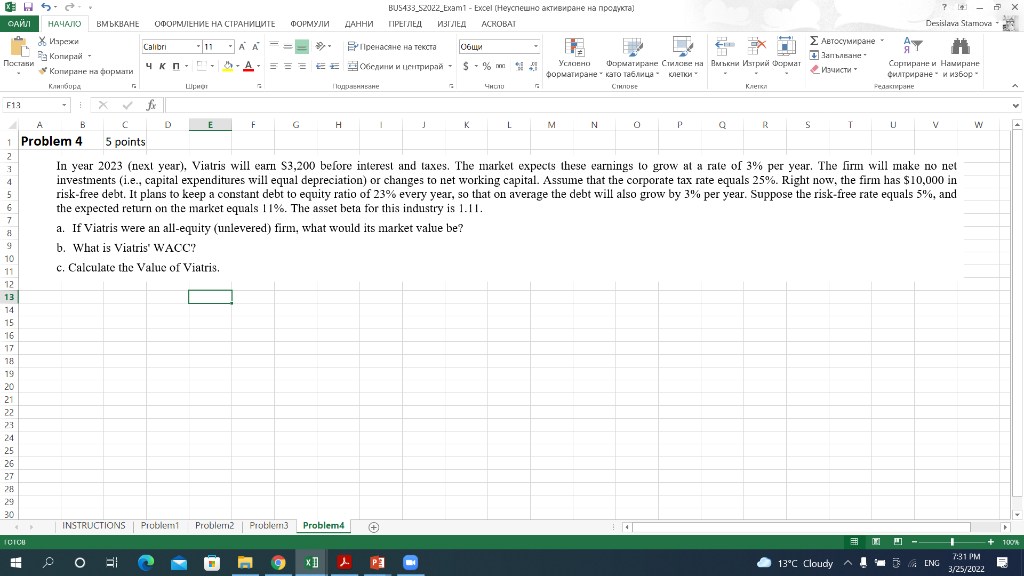Image resolution: width=1024 pixels, height=576 pixels.
Task: Select the Format Painter (Копиране на формати) icon
Action: 44,70
